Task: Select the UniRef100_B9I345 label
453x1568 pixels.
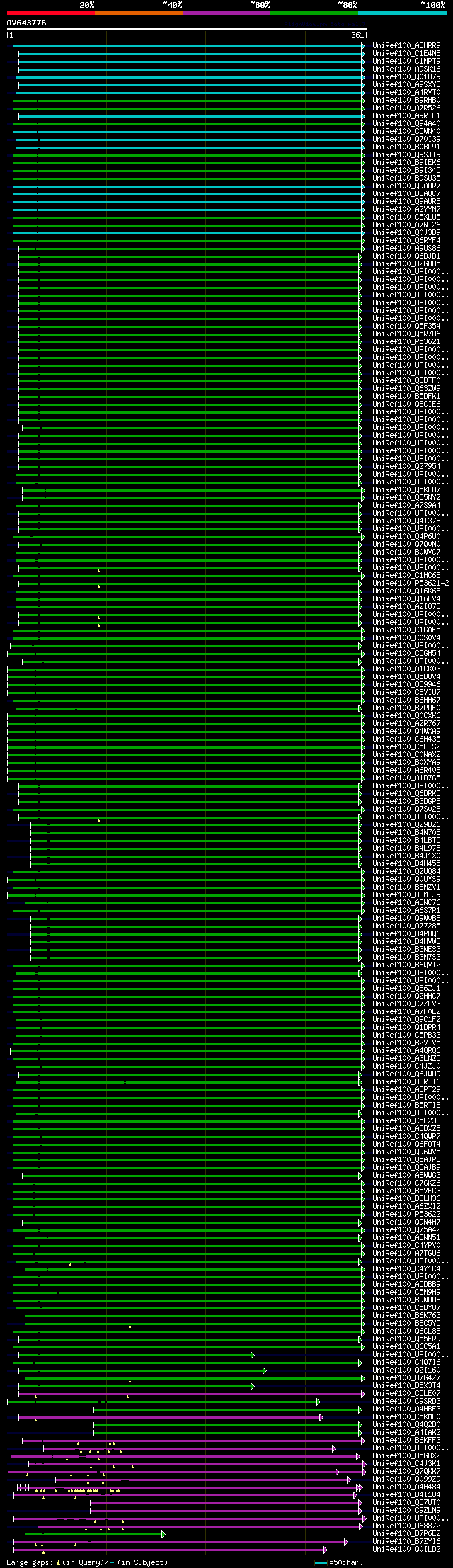Action: click(406, 171)
